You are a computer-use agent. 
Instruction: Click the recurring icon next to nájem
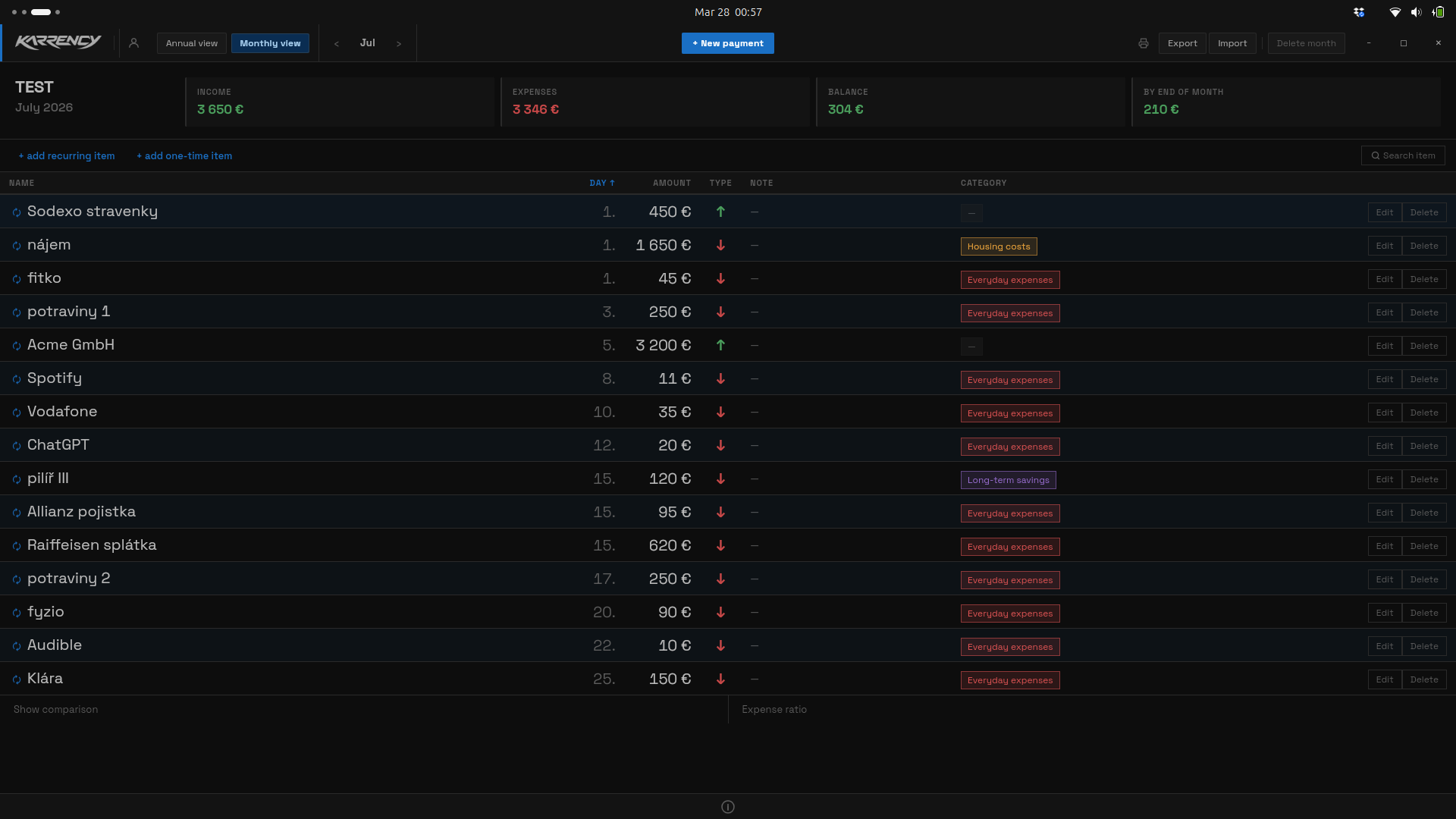17,246
